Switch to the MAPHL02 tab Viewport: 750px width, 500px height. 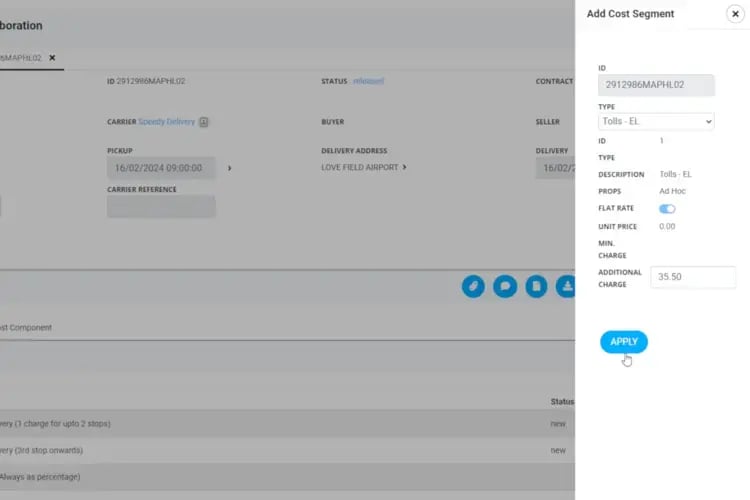click(21, 58)
